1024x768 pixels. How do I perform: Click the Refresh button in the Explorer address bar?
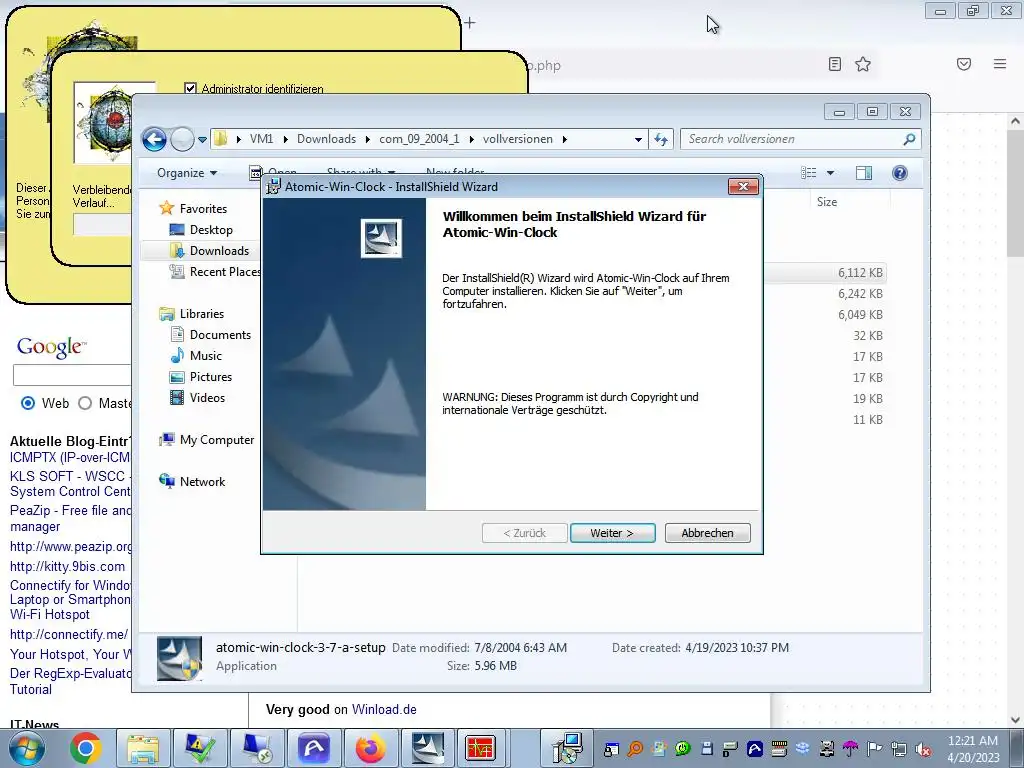click(661, 139)
